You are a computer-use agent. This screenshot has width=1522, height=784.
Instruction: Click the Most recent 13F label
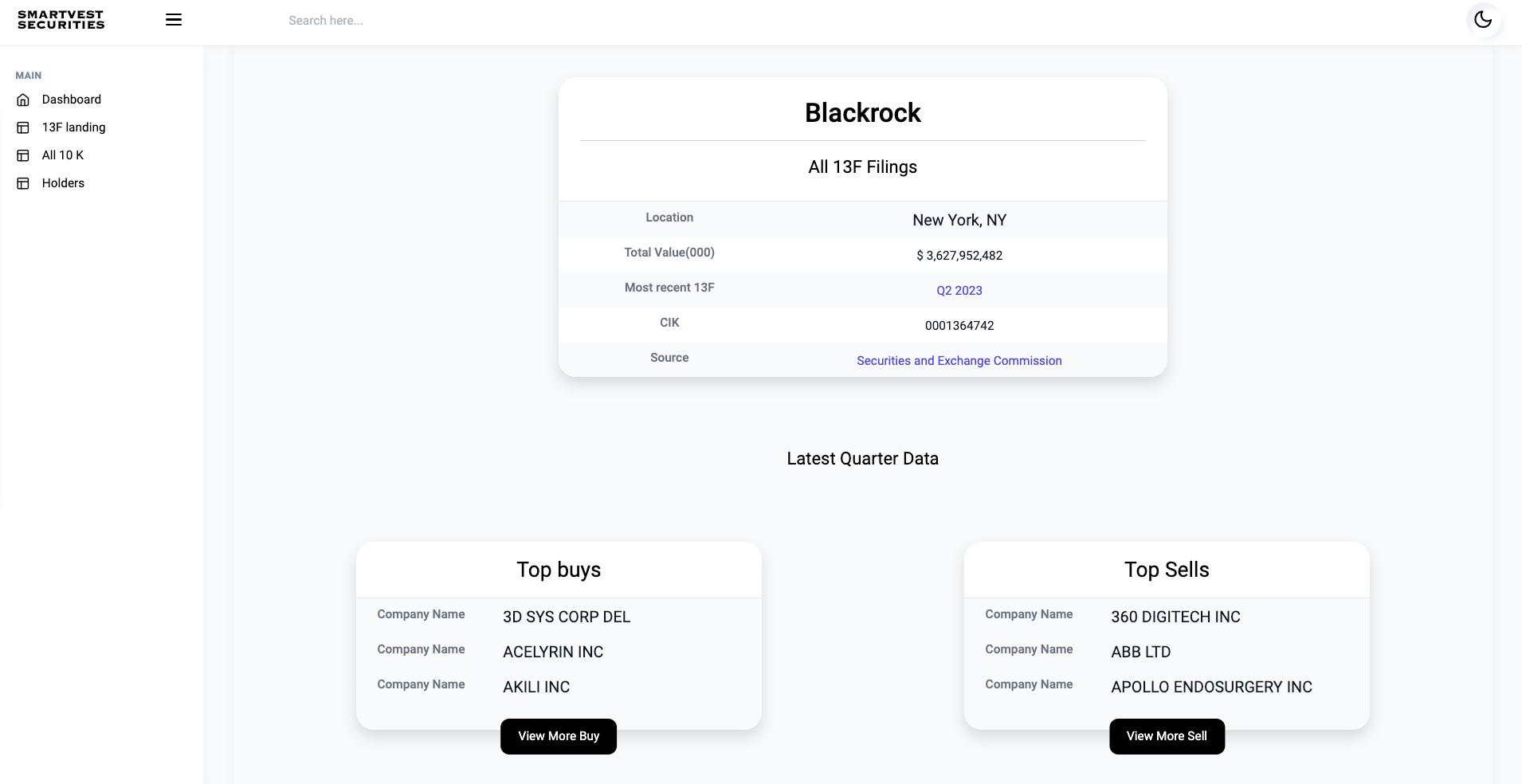click(669, 288)
